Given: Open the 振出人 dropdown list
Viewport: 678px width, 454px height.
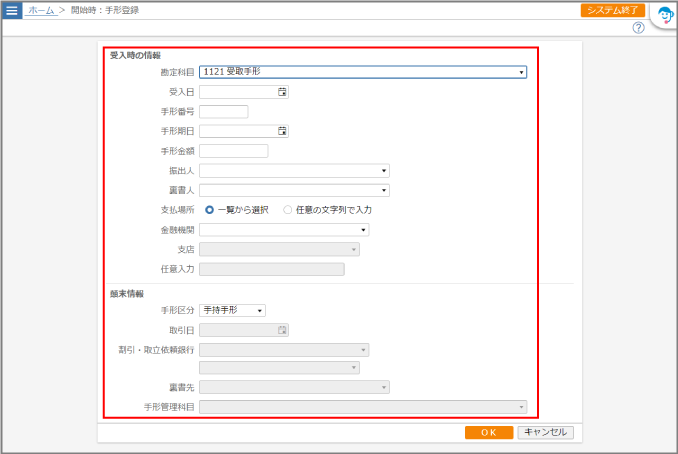Looking at the screenshot, I should click(x=384, y=171).
